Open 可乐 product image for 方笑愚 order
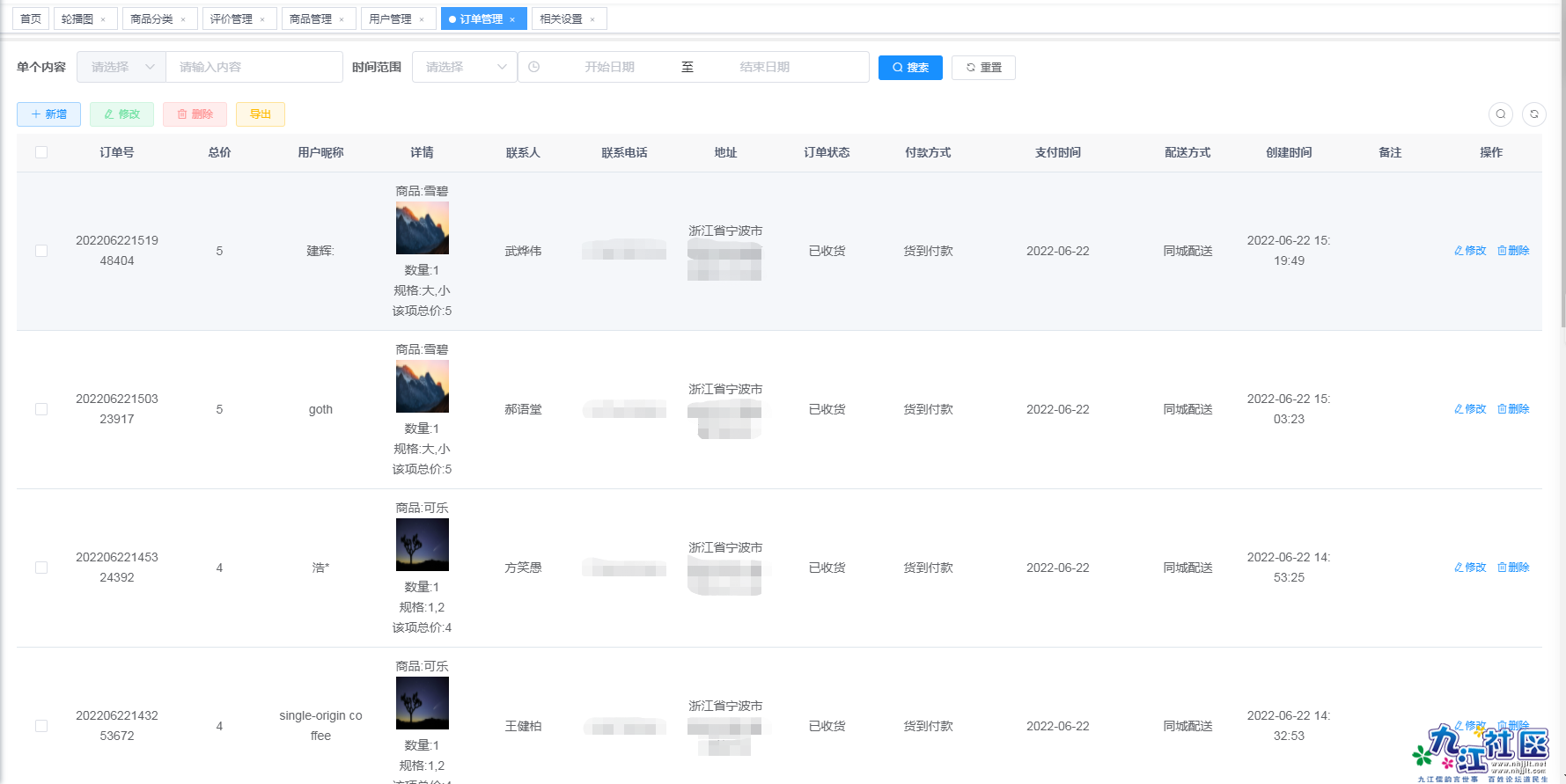The height and width of the screenshot is (784, 1566). (423, 545)
